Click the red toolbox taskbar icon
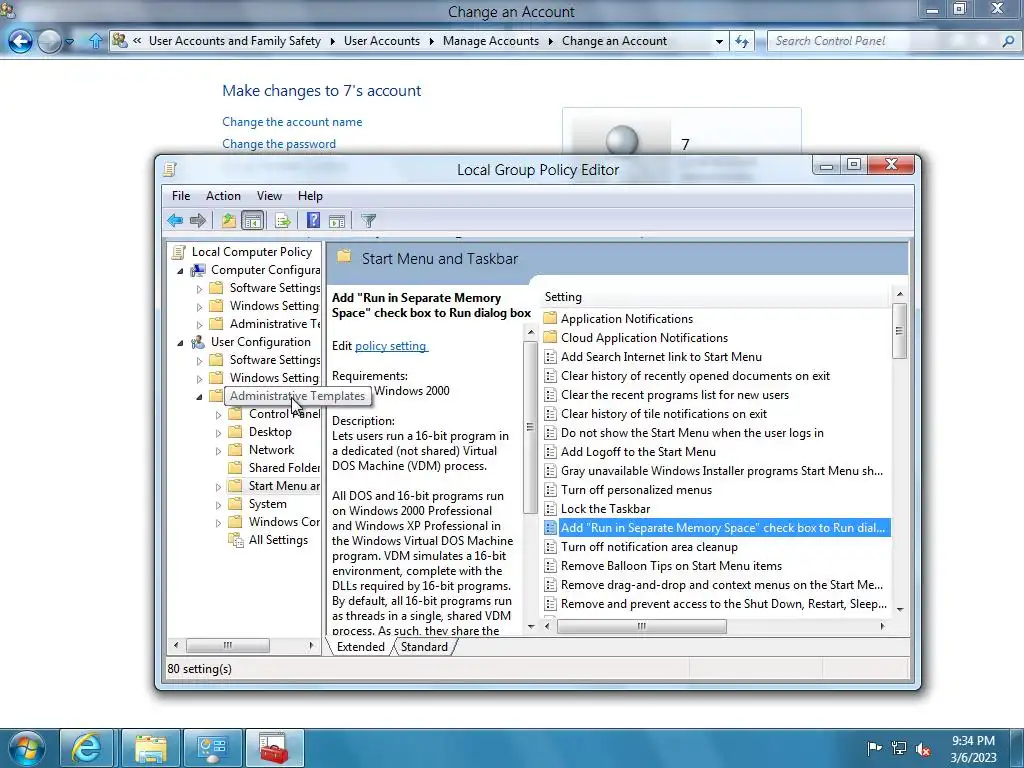The width and height of the screenshot is (1024, 768). point(274,748)
